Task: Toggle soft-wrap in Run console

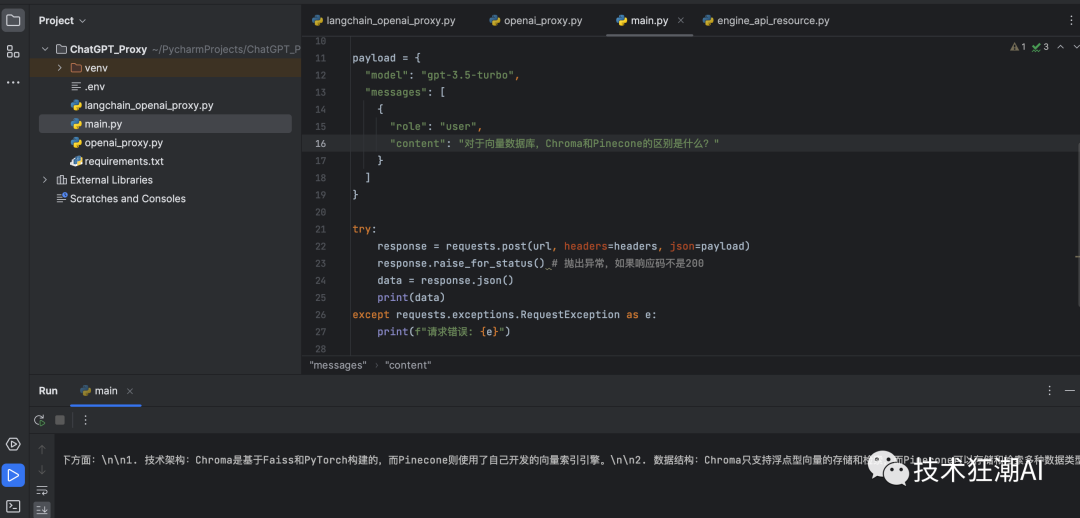Action: click(42, 490)
